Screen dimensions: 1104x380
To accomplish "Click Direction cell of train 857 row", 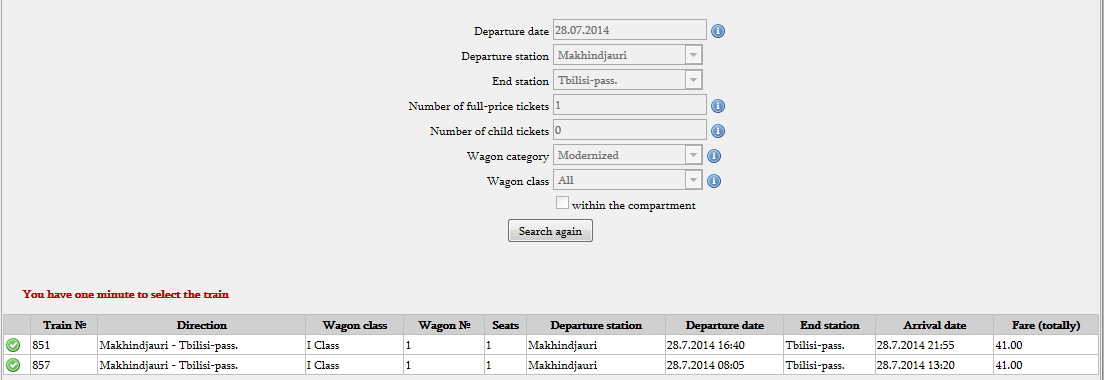I will pyautogui.click(x=201, y=365).
